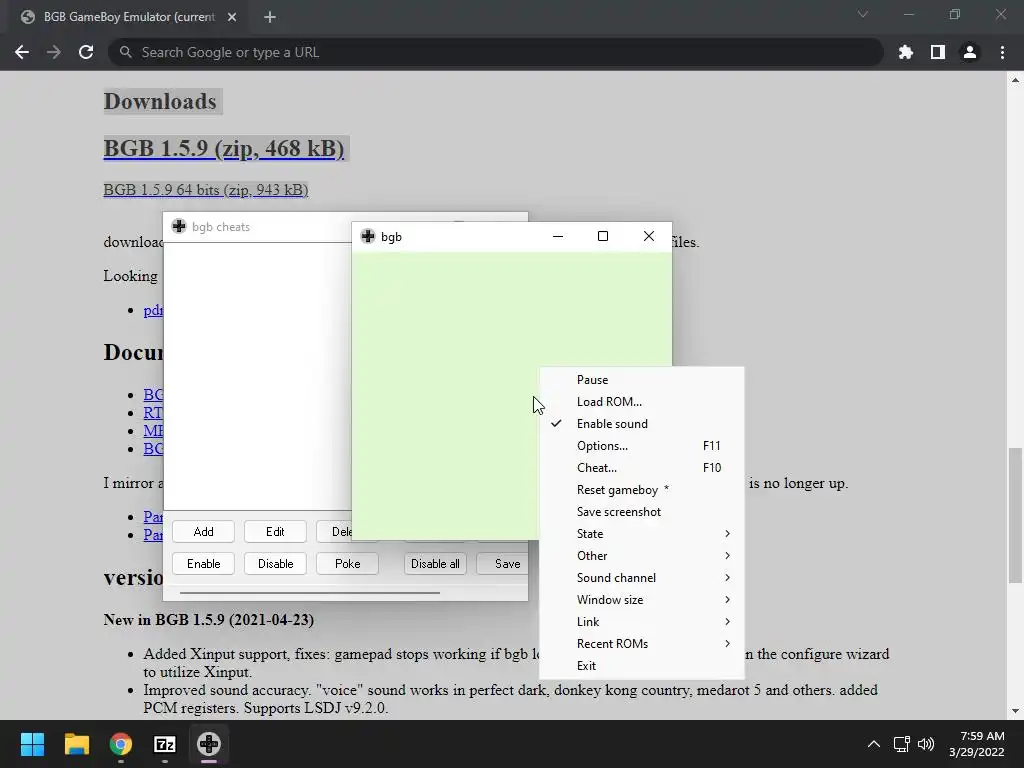Open the Windows Start menu
The image size is (1024, 768).
click(32, 744)
